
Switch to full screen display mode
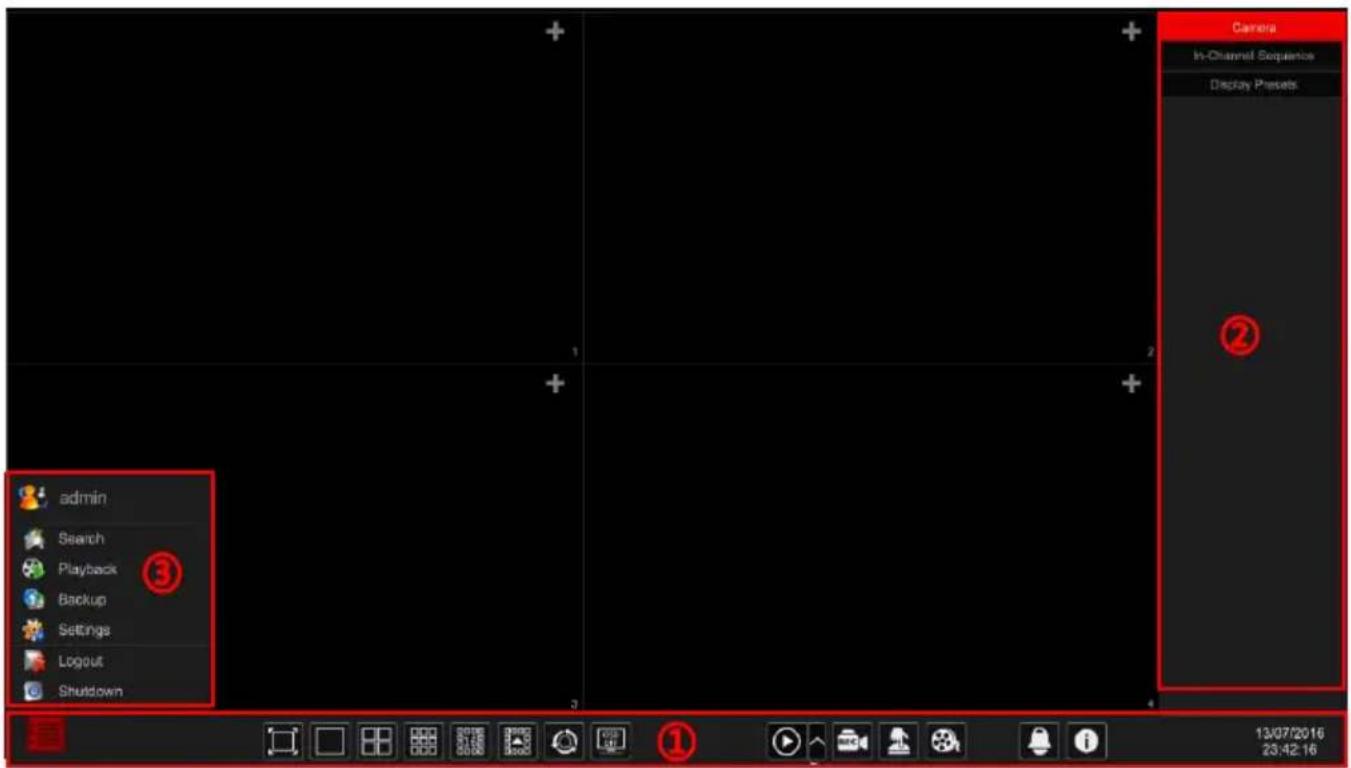click(283, 741)
